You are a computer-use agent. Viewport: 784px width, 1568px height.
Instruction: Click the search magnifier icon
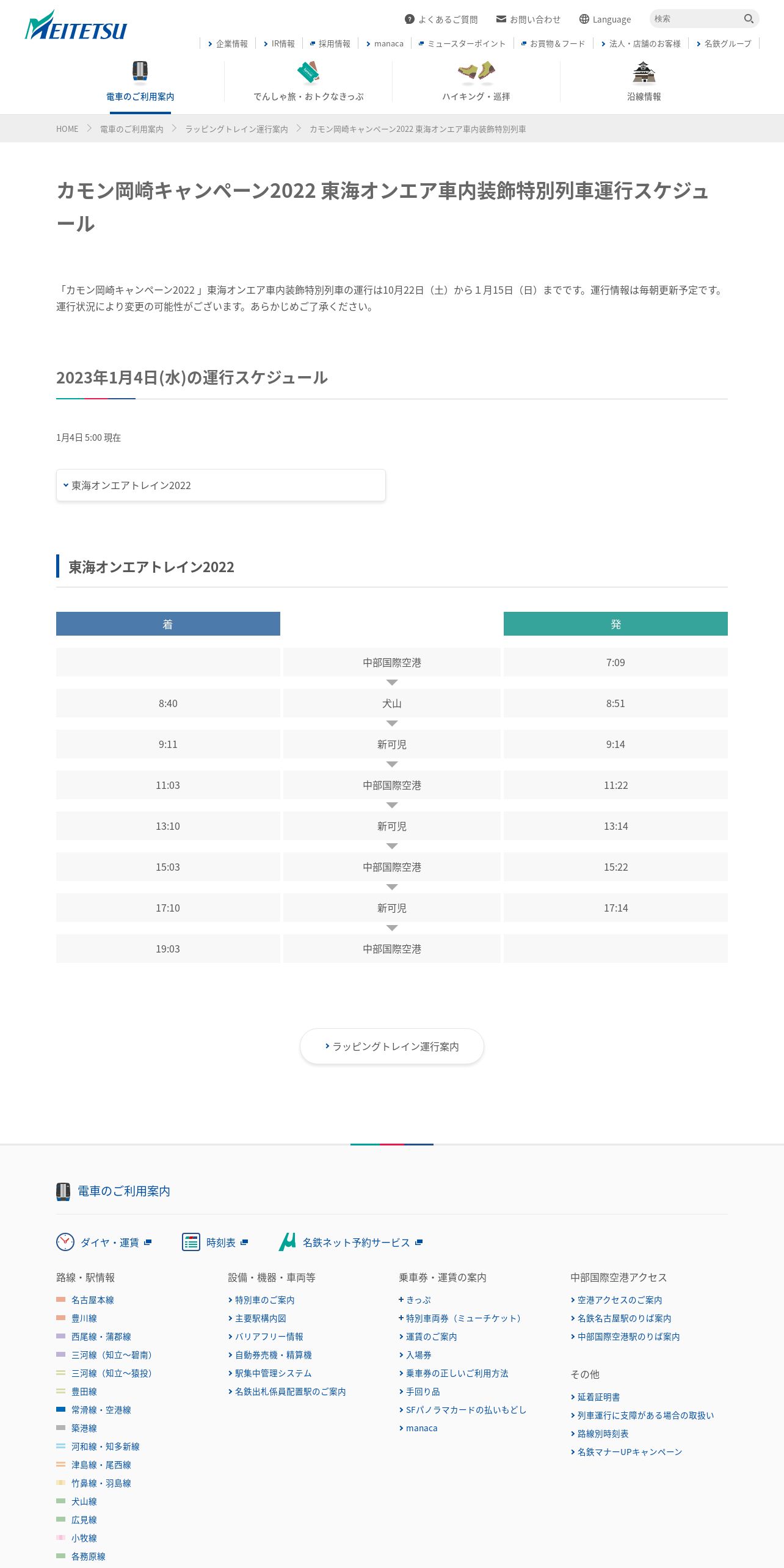749,19
